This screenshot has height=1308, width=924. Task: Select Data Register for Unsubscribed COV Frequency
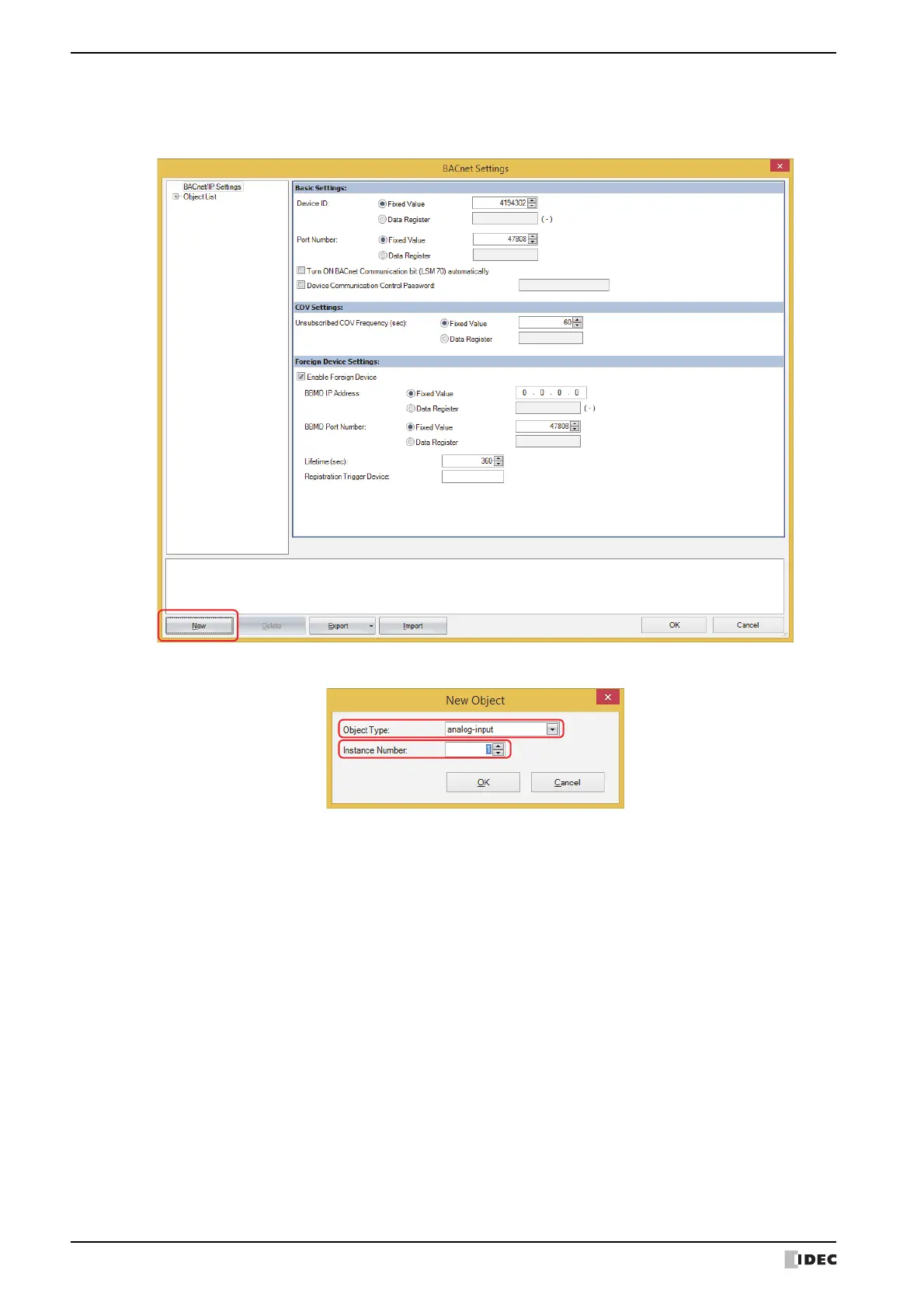tap(444, 339)
